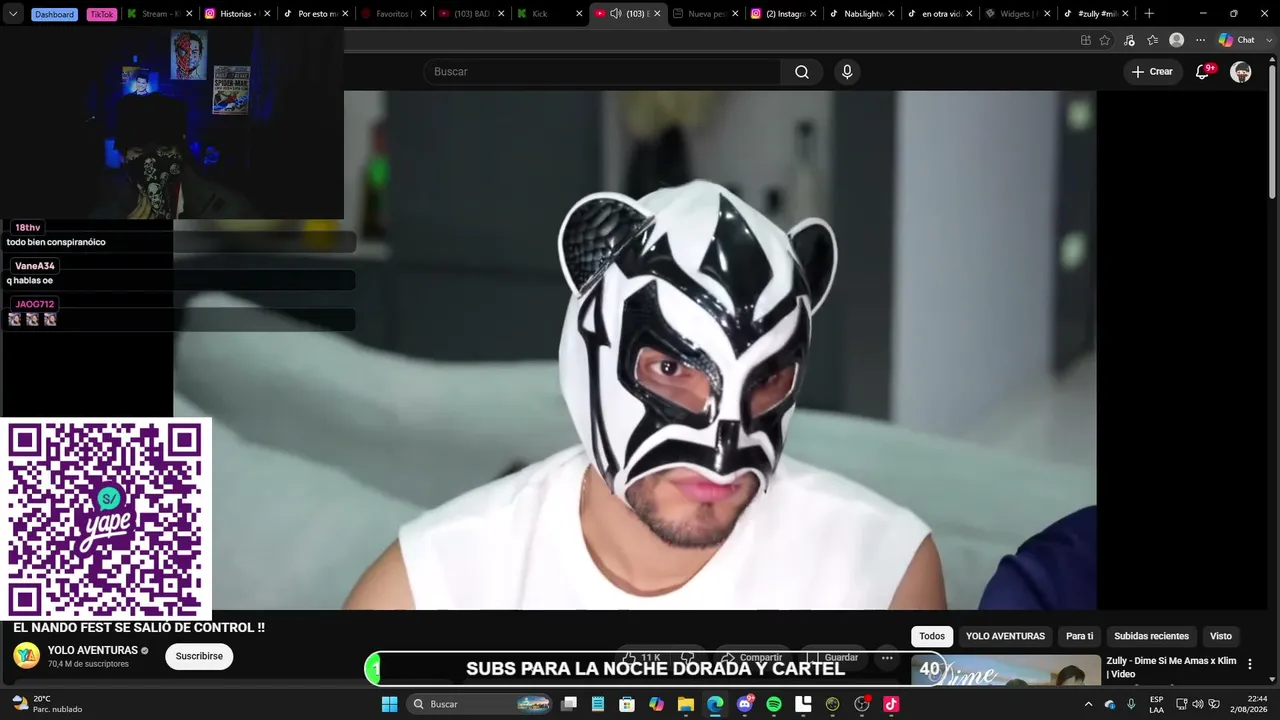
Task: Open the Notepad app on the taskbar
Action: coord(598,704)
